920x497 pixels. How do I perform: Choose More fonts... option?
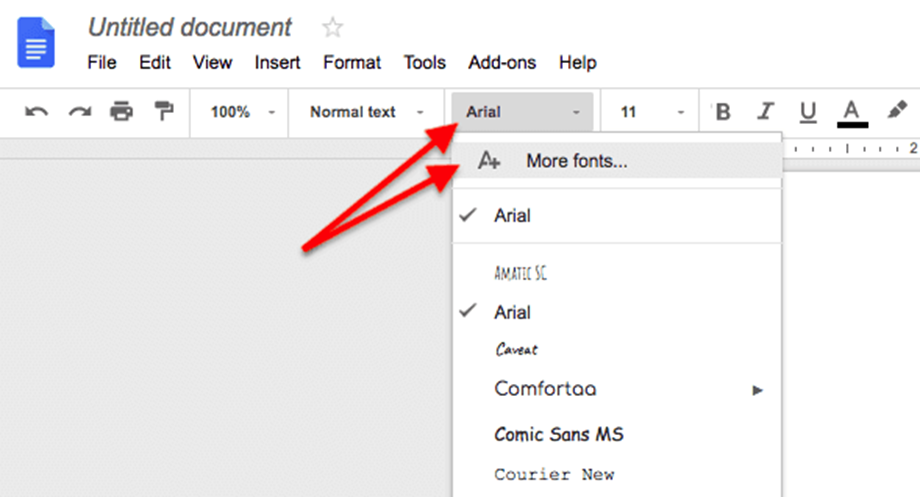coord(617,160)
